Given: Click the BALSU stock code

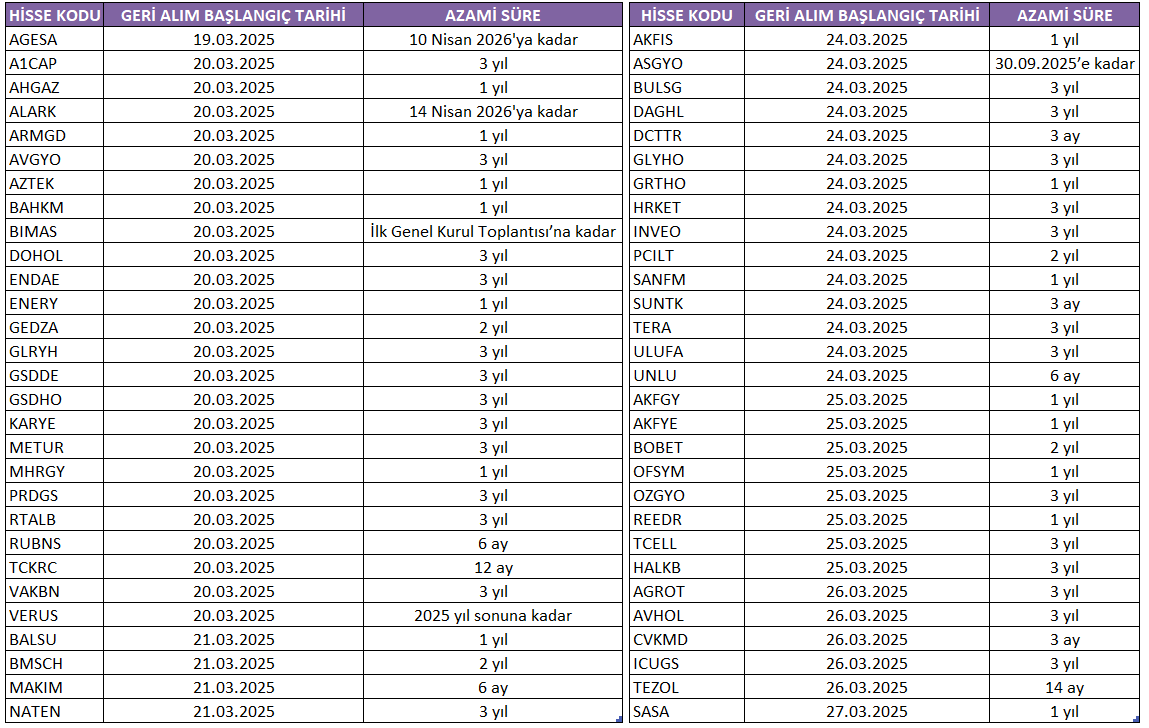Looking at the screenshot, I should tap(54, 640).
